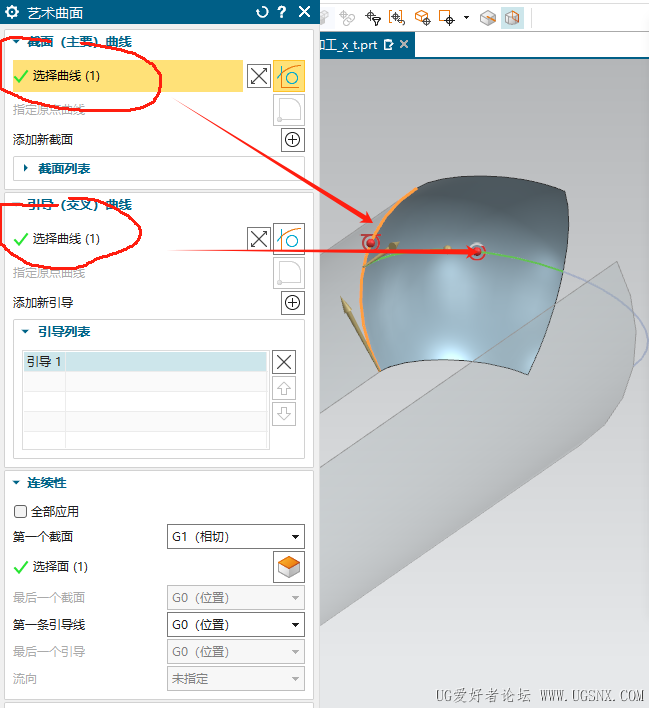Collapse the 引导列表 section
Image resolution: width=649 pixels, height=708 pixels.
pyautogui.click(x=25, y=332)
